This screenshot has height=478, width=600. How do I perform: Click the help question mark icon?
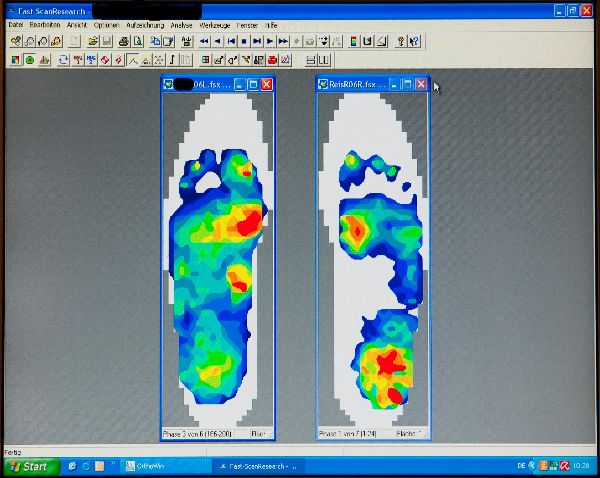click(400, 42)
